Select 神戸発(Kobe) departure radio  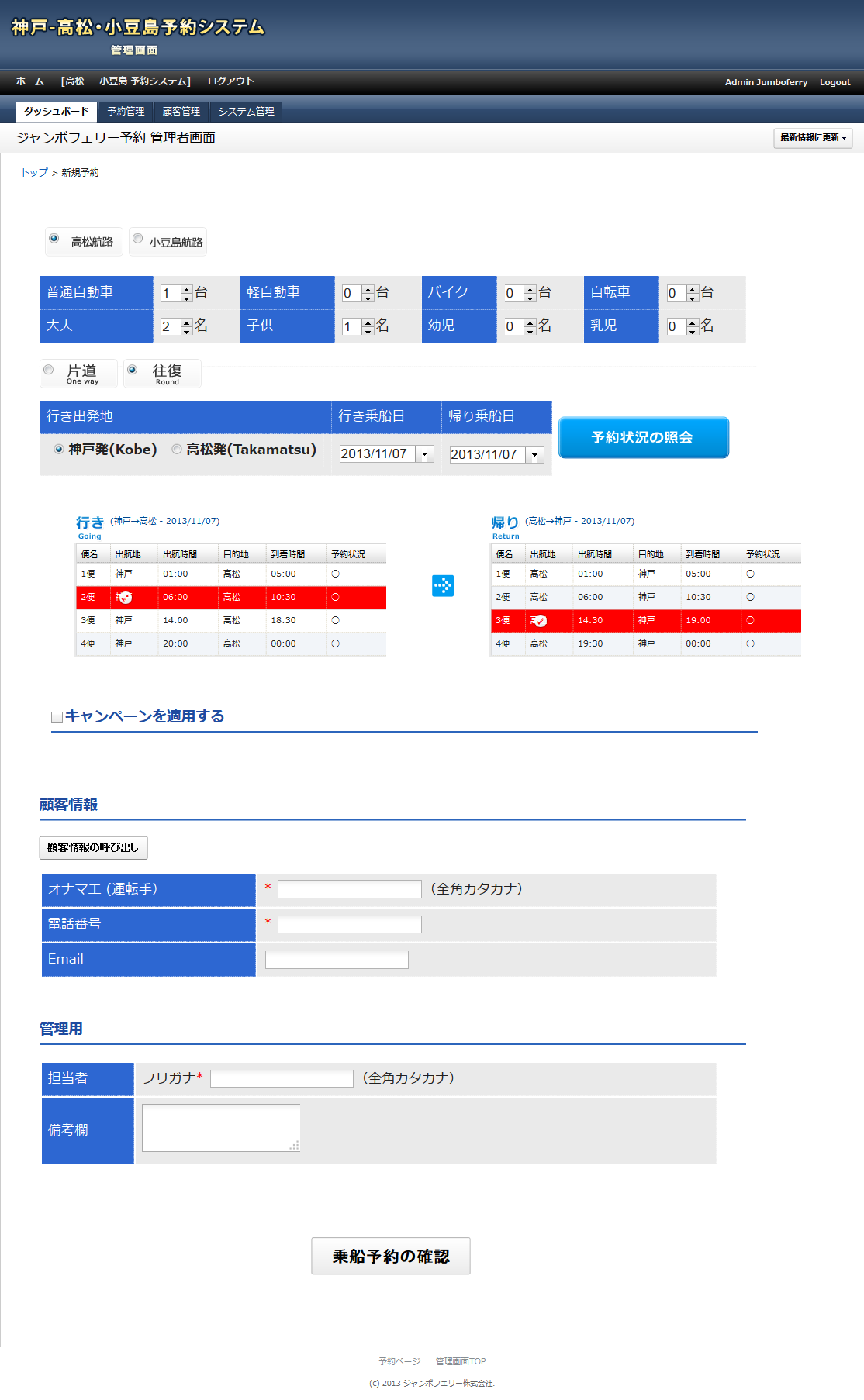click(58, 449)
